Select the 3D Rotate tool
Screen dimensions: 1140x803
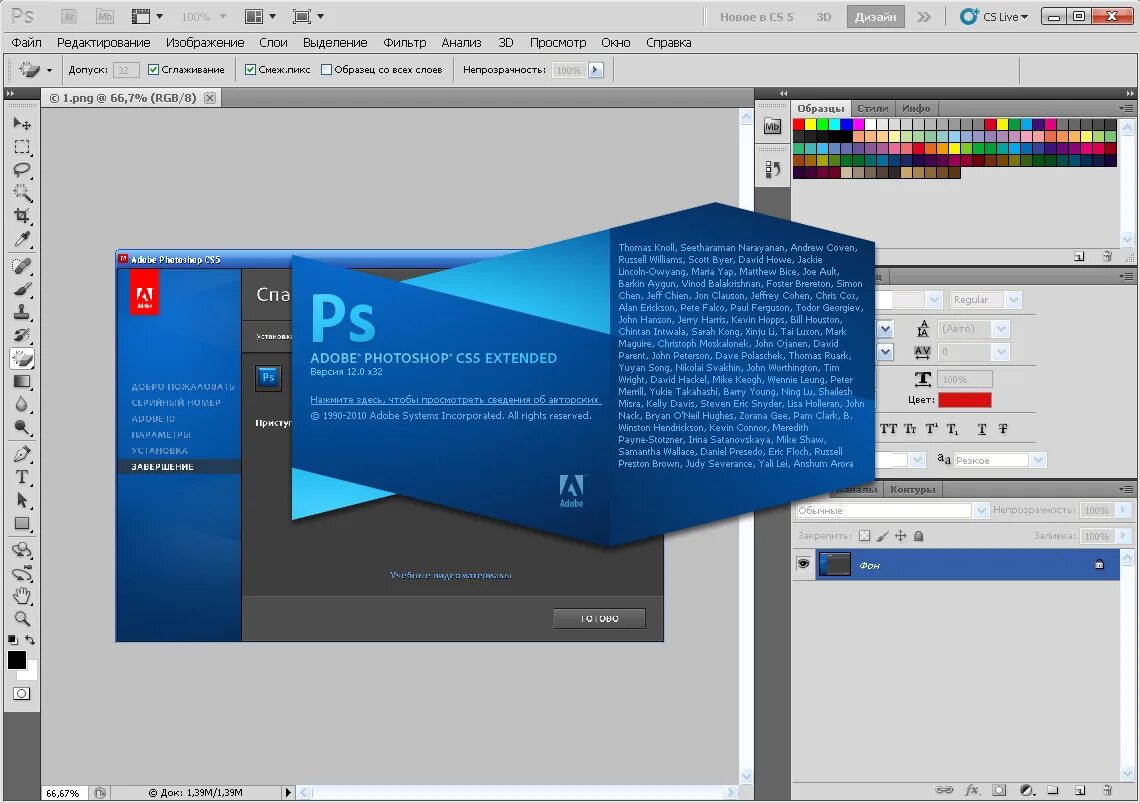[x=22, y=551]
